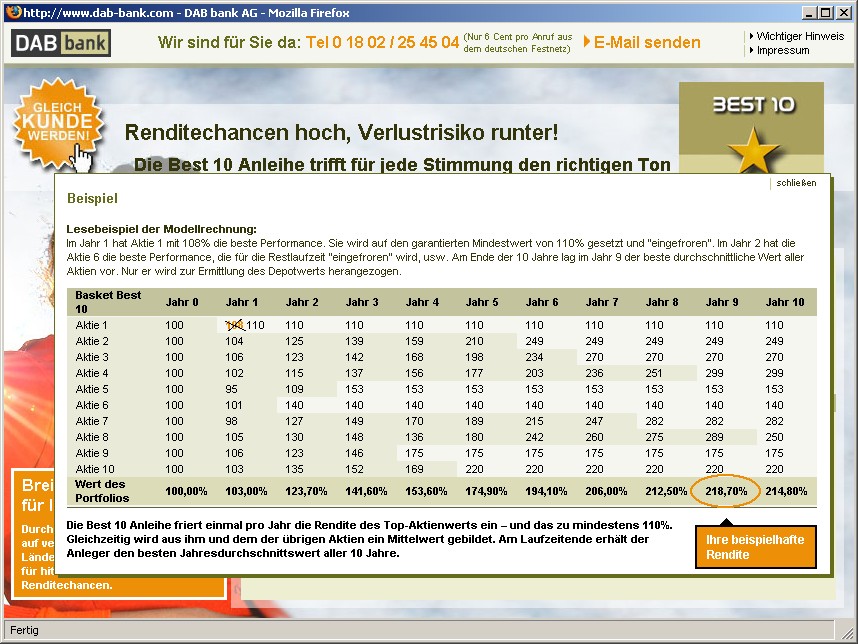Click the Jahr 1 column header
Image resolution: width=858 pixels, height=644 pixels.
[x=242, y=302]
